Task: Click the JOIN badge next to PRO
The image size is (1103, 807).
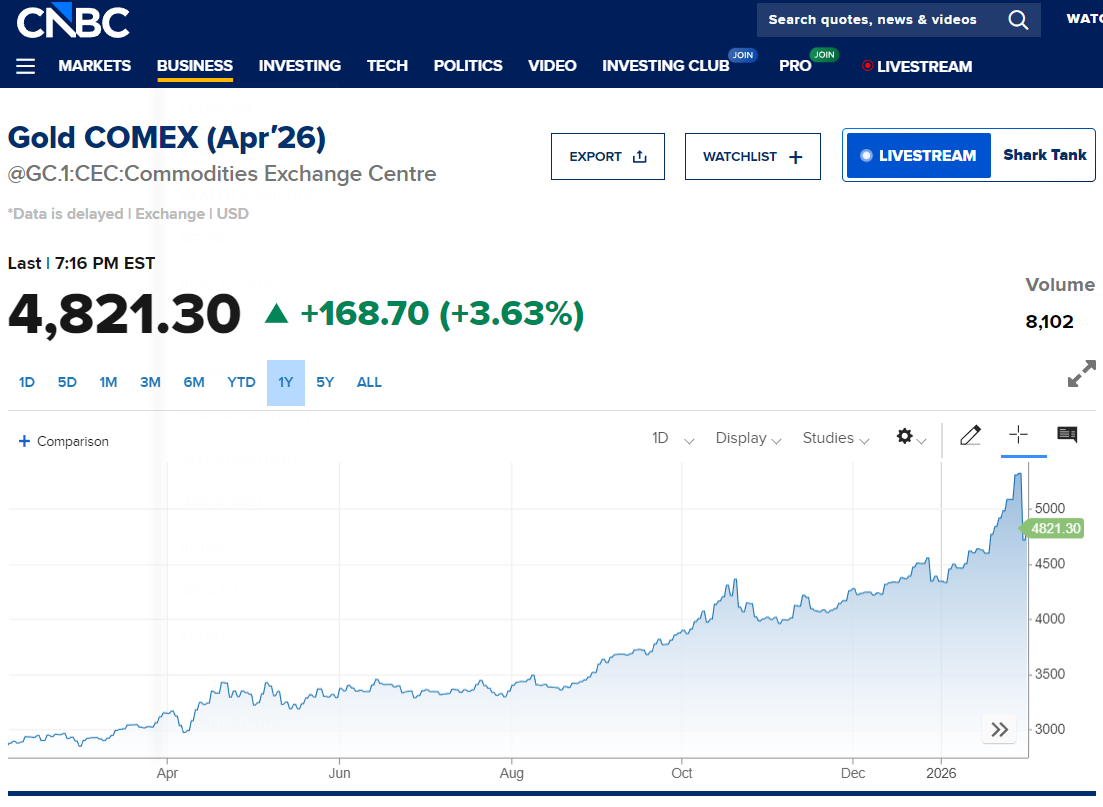Action: click(824, 55)
